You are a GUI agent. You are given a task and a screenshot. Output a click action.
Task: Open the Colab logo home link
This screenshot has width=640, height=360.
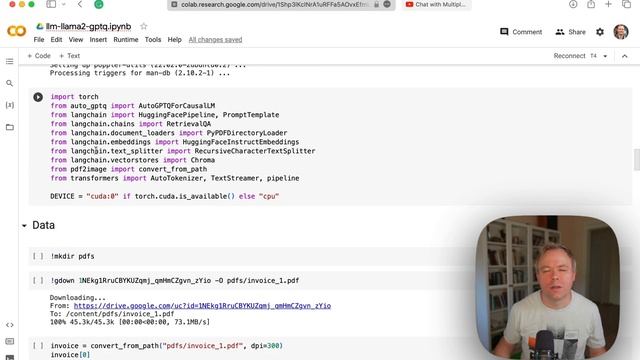[x=17, y=31]
